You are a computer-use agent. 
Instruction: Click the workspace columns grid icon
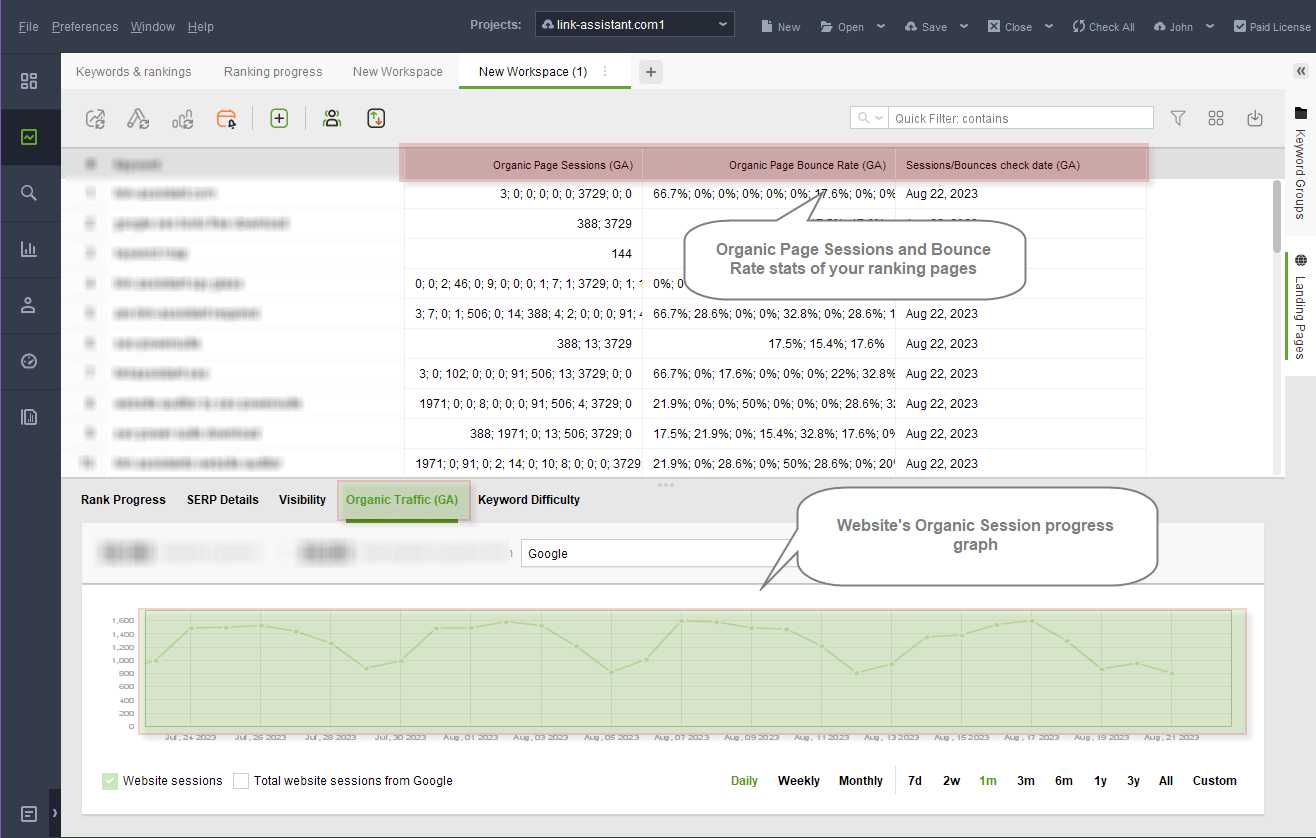(x=1216, y=118)
